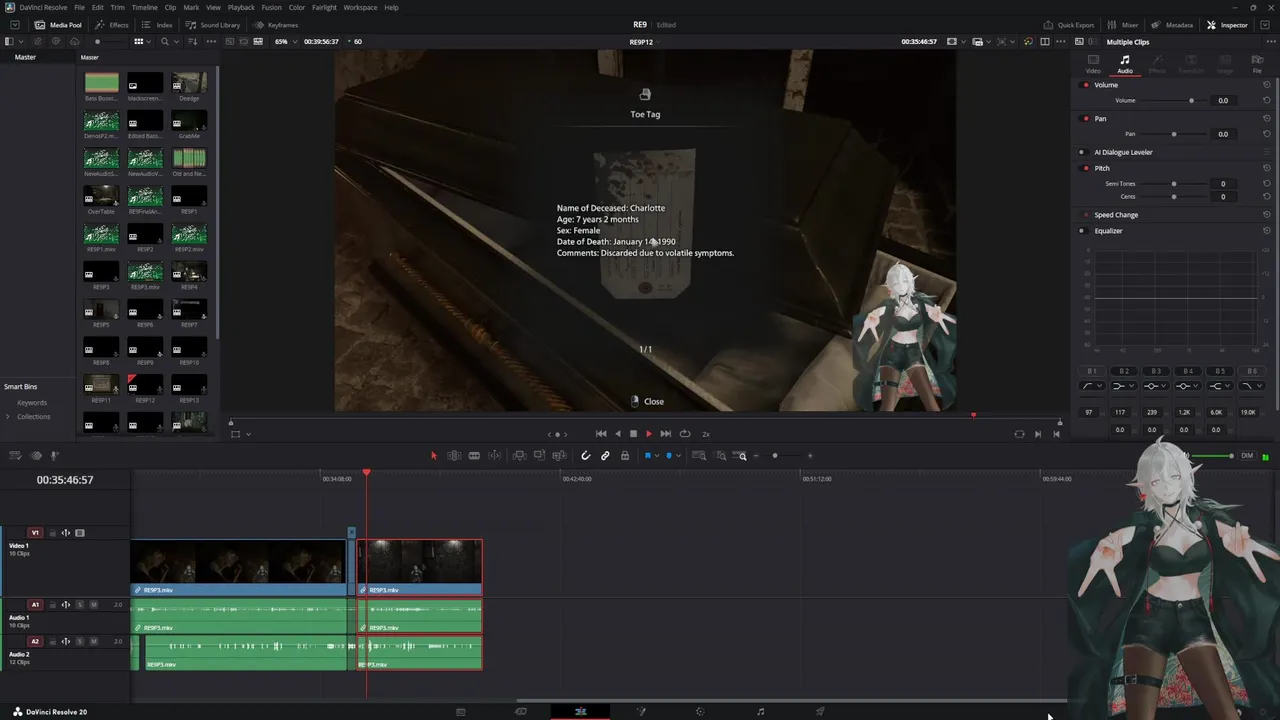Play in reverse

[617, 434]
